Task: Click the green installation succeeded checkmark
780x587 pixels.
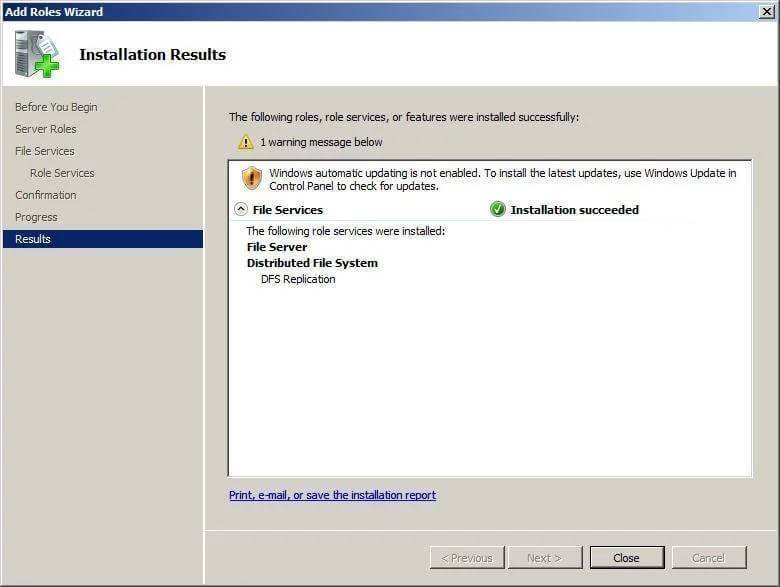Action: [x=497, y=209]
